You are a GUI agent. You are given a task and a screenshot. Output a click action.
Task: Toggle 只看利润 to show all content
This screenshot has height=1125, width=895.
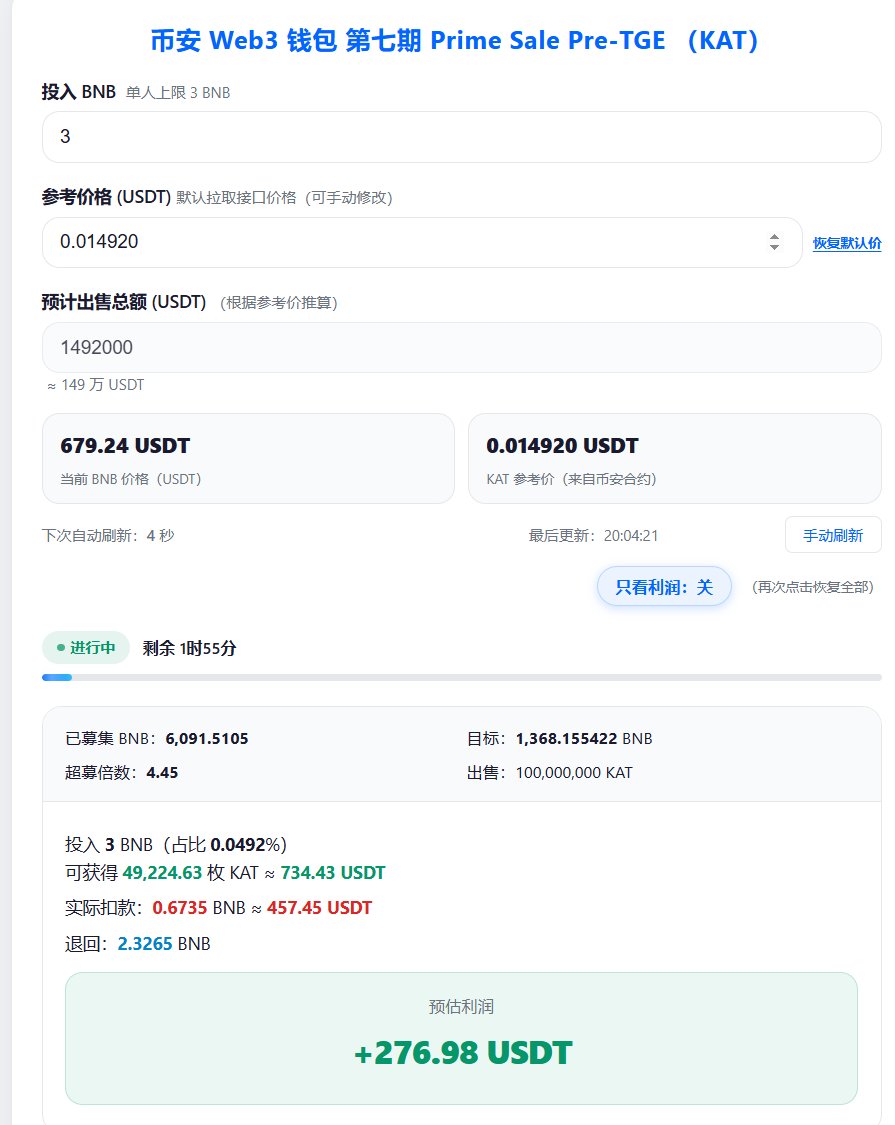tap(663, 586)
